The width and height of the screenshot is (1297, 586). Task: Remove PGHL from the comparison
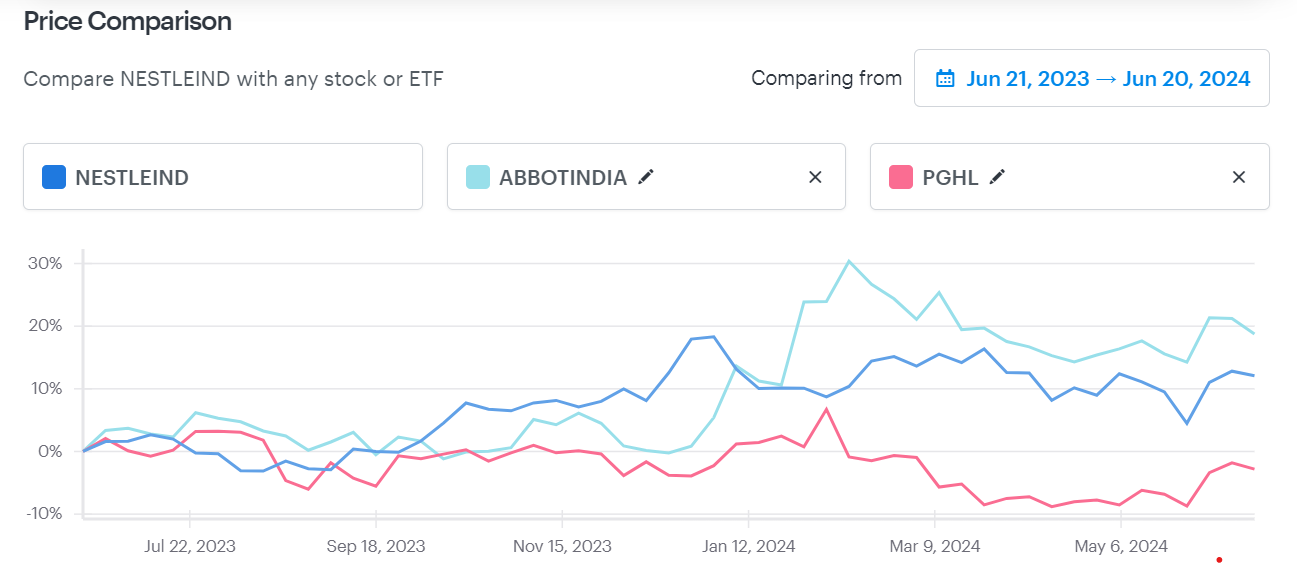(x=1239, y=177)
